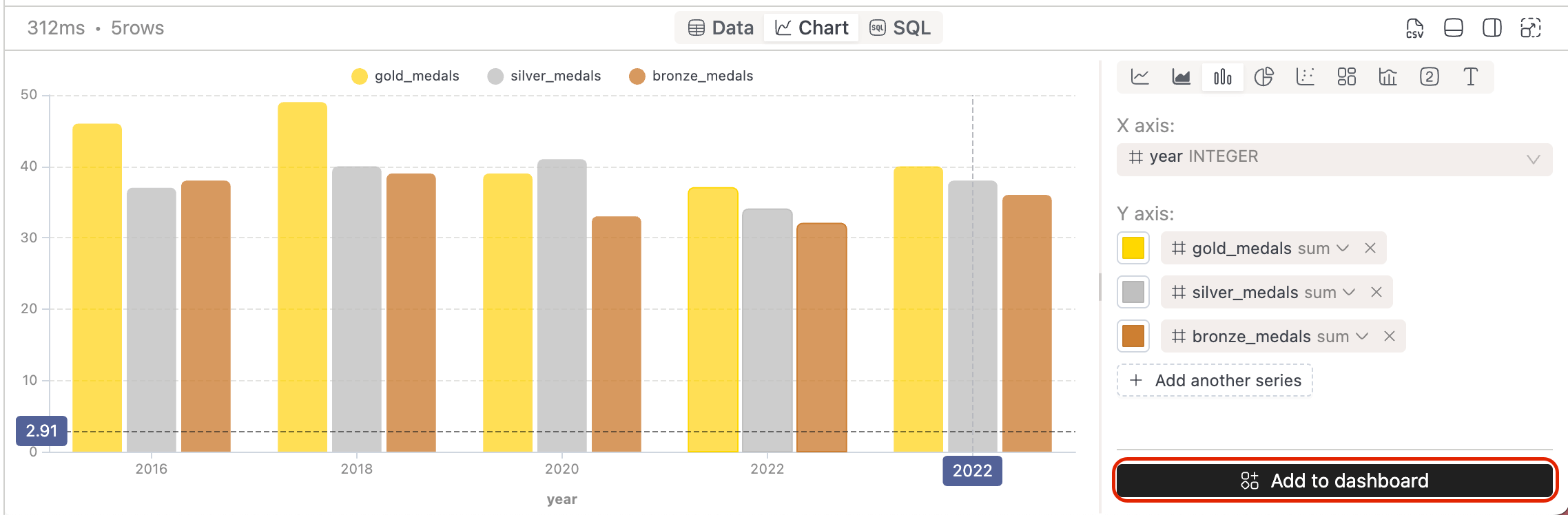Select the area chart type icon

click(1181, 76)
